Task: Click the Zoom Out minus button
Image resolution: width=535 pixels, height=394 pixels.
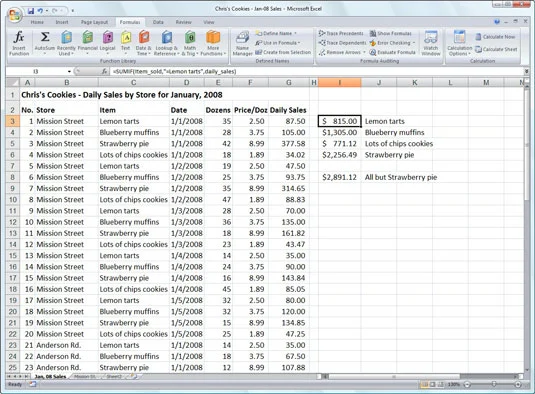Action: point(468,384)
